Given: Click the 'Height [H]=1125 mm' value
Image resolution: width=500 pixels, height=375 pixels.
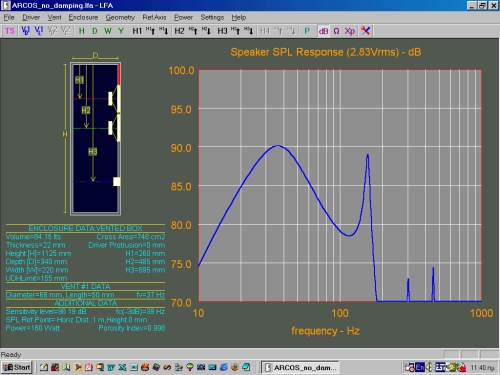Looking at the screenshot, I should coord(38,254).
